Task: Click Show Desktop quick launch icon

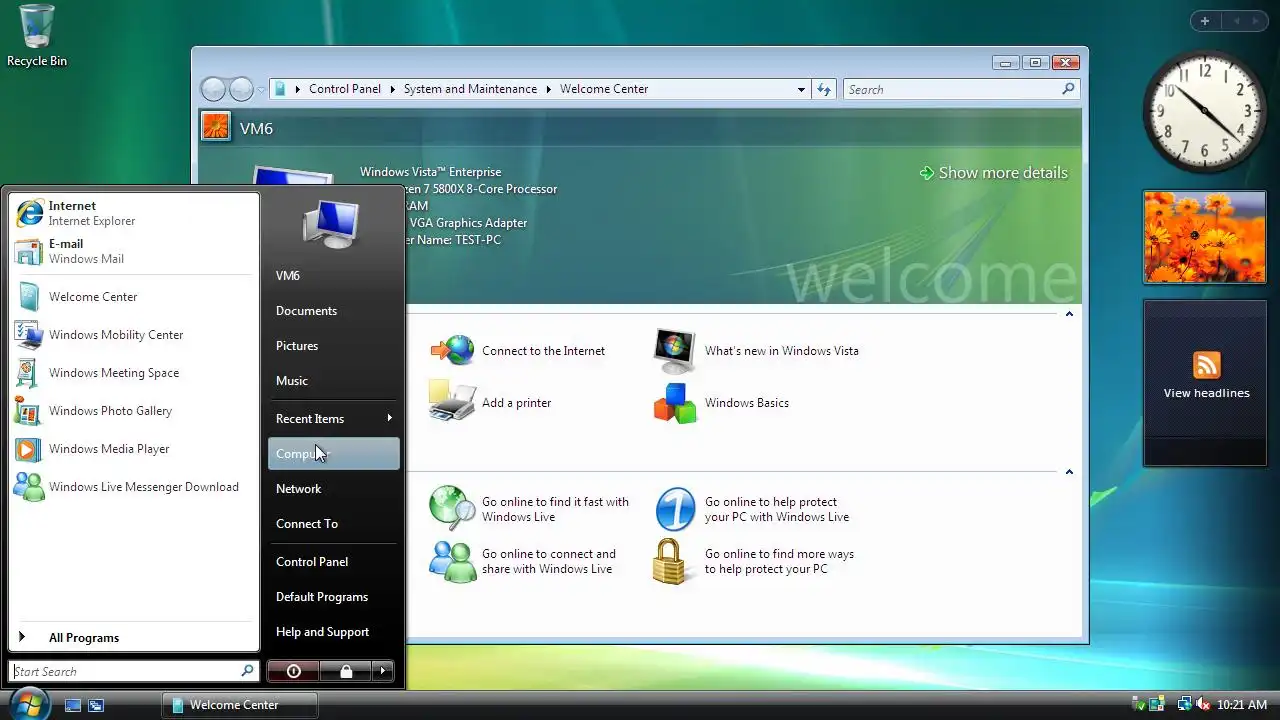Action: click(73, 705)
